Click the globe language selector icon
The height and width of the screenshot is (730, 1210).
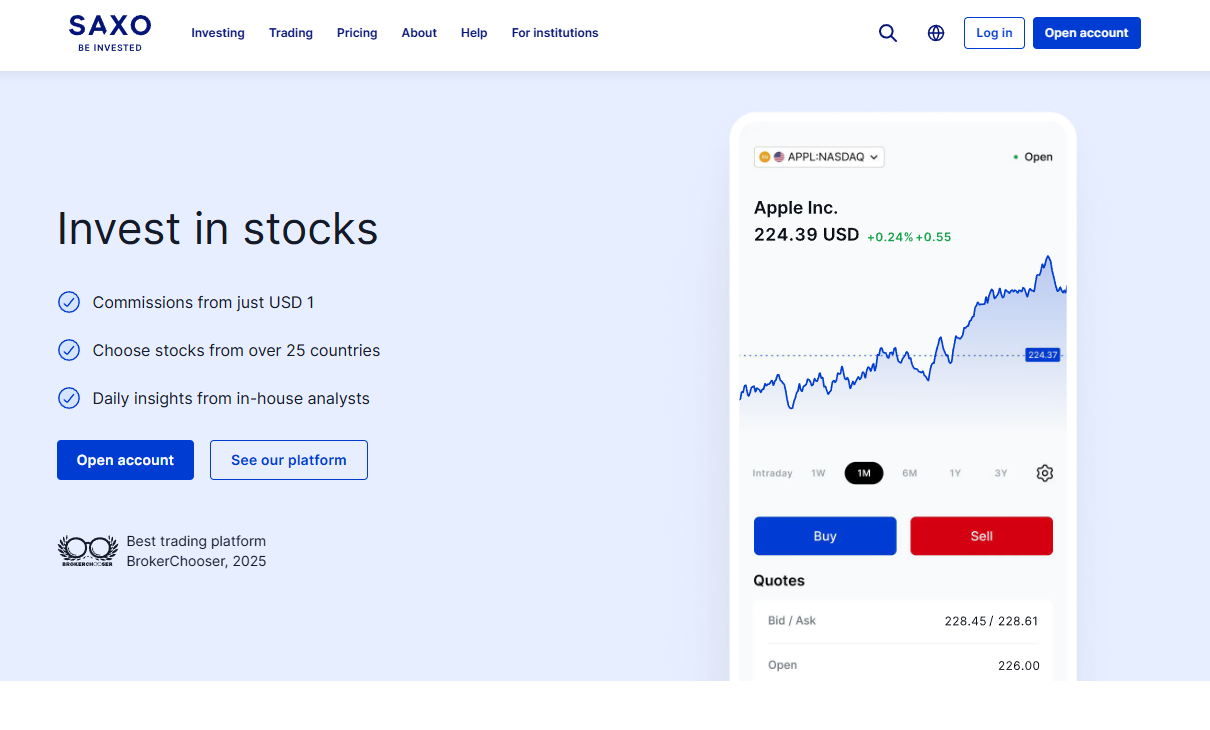tap(936, 33)
